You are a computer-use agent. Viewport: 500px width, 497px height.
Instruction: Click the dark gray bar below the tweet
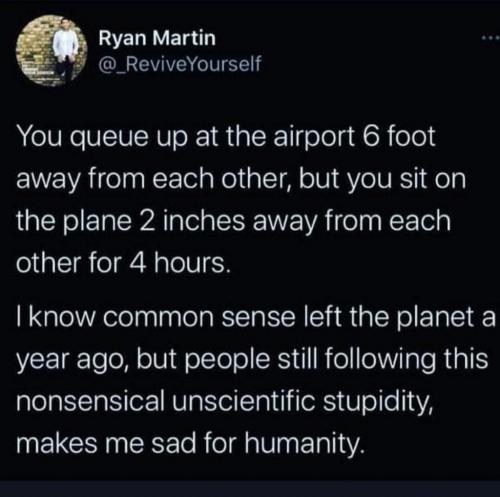pos(250,489)
